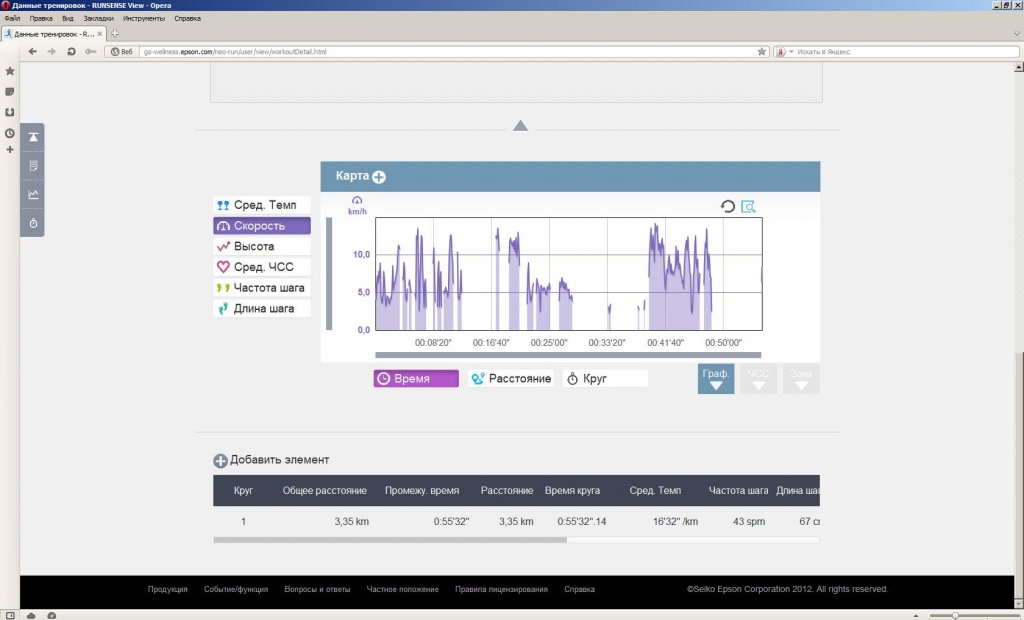The height and width of the screenshot is (620, 1024).
Task: Click the Yandex search engine icon
Action: [780, 52]
